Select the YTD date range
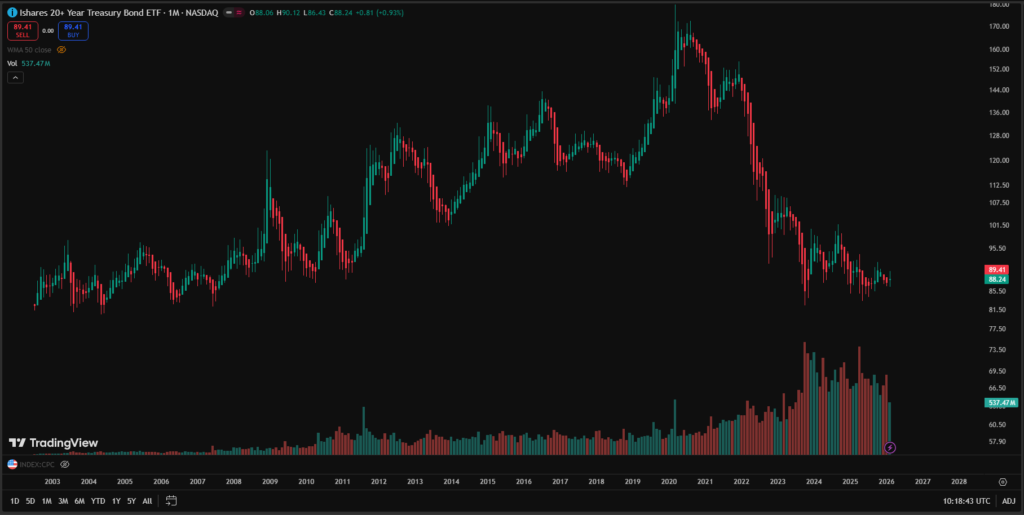Viewport: 1024px width, 515px height. [x=97, y=501]
